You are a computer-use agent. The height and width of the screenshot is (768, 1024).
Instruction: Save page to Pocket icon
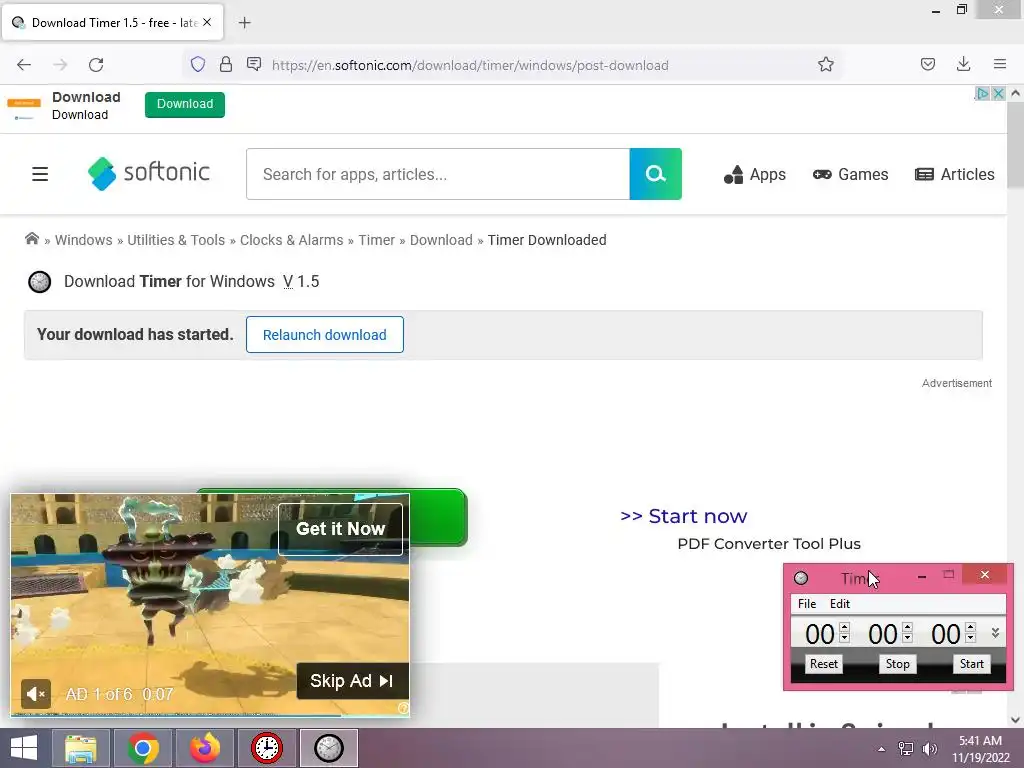(x=927, y=64)
